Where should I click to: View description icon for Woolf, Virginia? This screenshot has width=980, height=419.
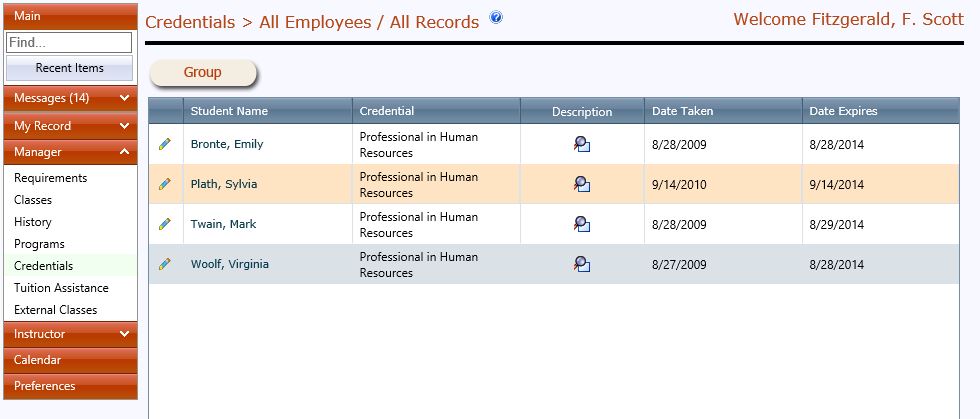click(582, 265)
